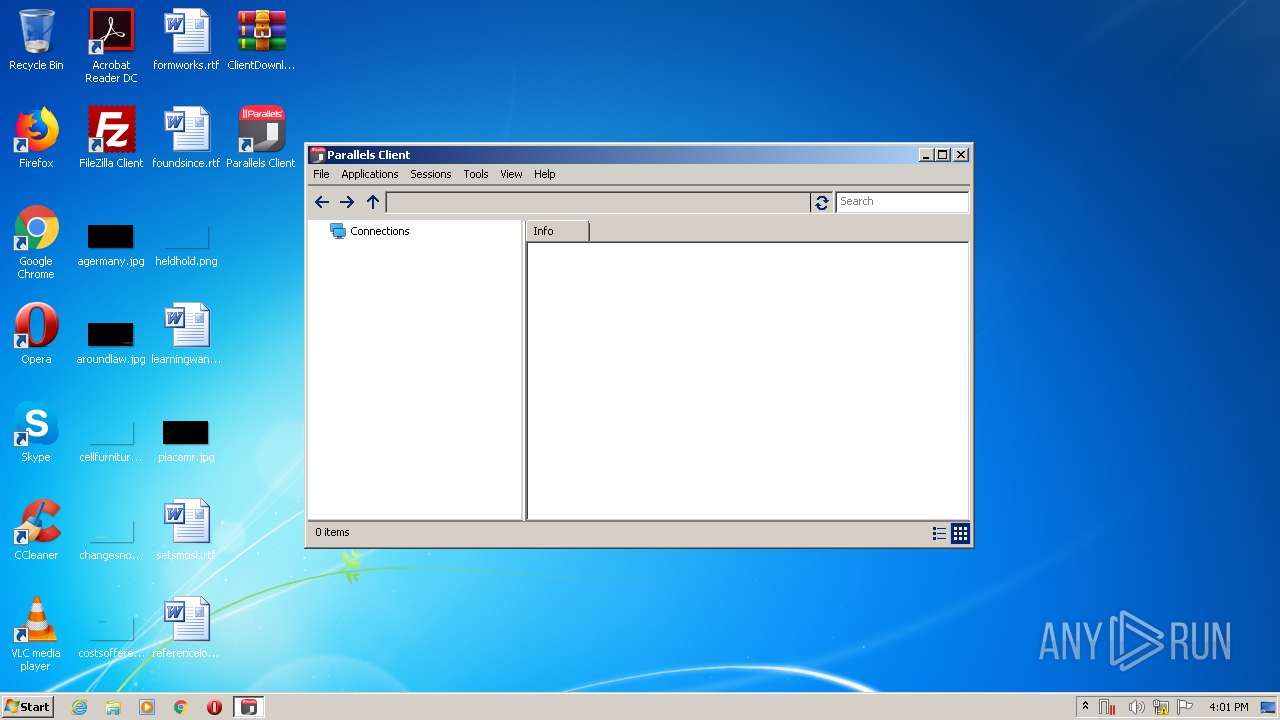Open the Applications menu
1280x720 pixels.
pyautogui.click(x=370, y=174)
